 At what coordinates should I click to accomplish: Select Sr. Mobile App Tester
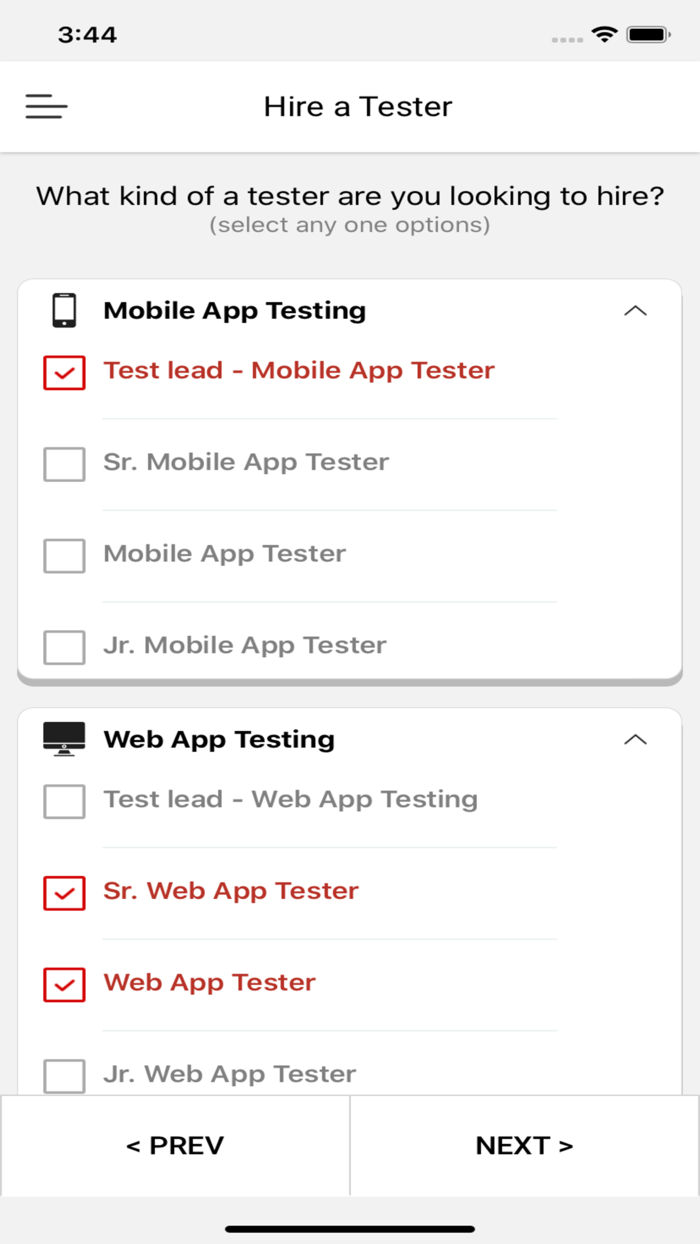pyautogui.click(x=64, y=464)
